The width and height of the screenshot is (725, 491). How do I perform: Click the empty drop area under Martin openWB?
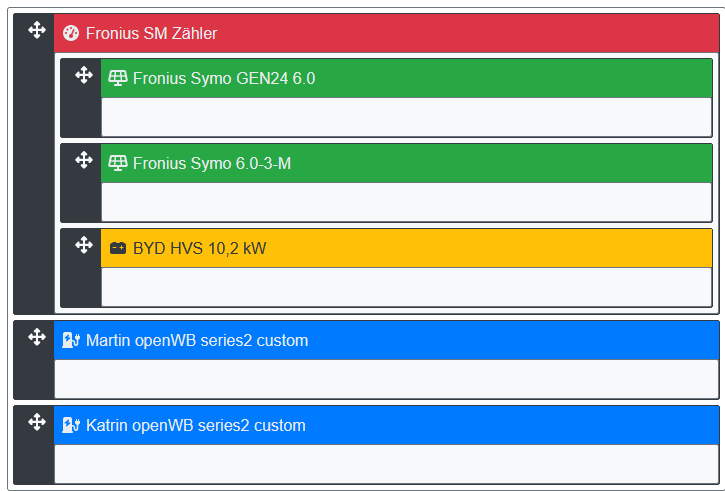click(387, 379)
